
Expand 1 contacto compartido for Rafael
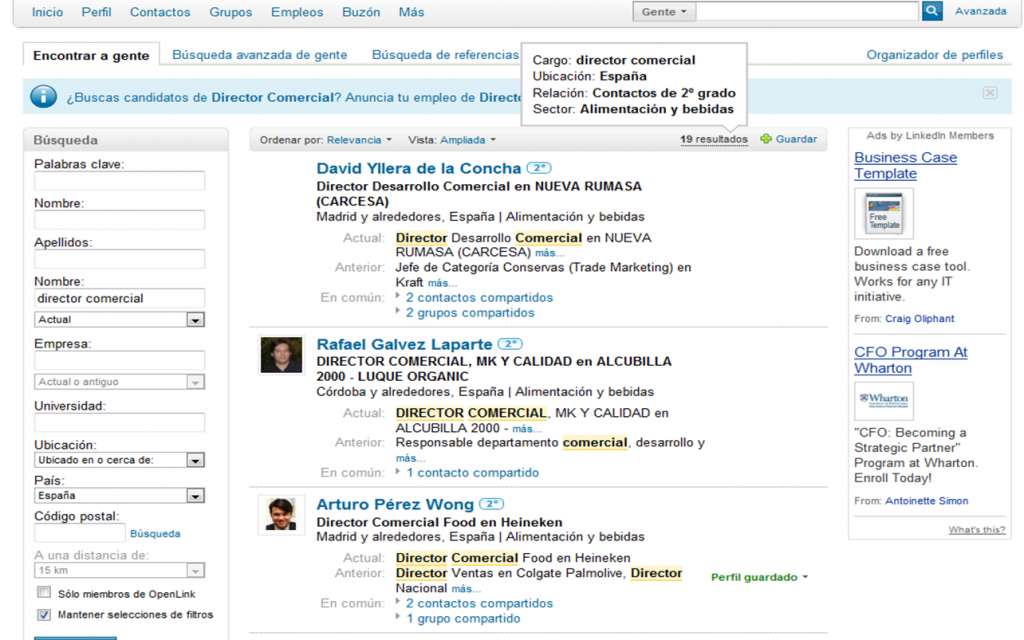[x=473, y=472]
